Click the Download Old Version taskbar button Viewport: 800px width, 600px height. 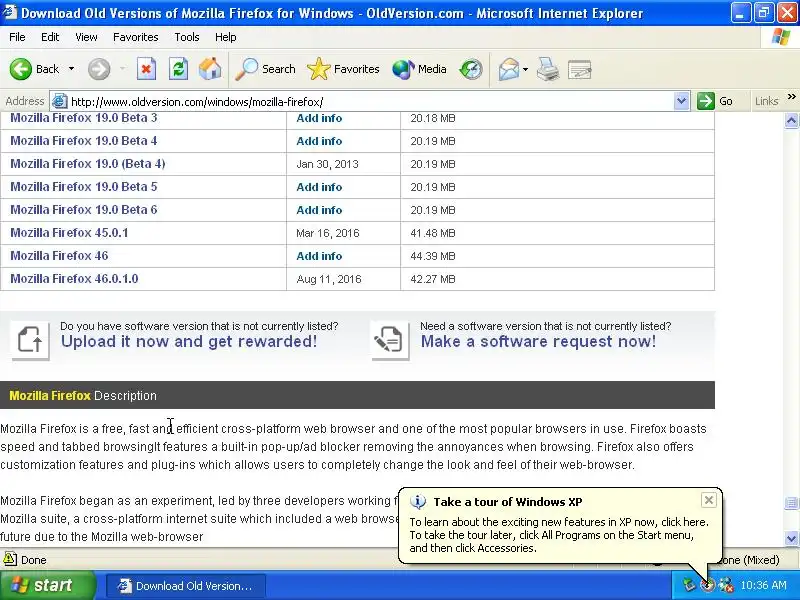click(x=186, y=586)
